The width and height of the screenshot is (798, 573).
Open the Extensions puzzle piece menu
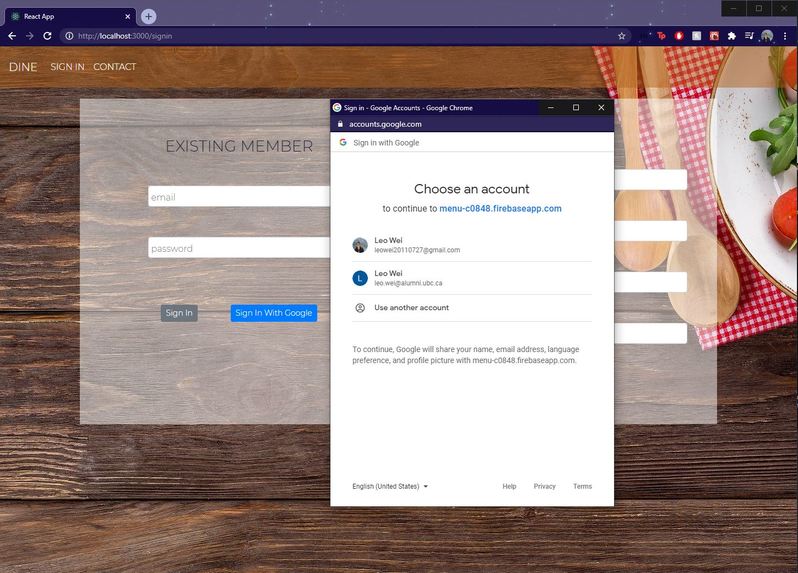731,36
